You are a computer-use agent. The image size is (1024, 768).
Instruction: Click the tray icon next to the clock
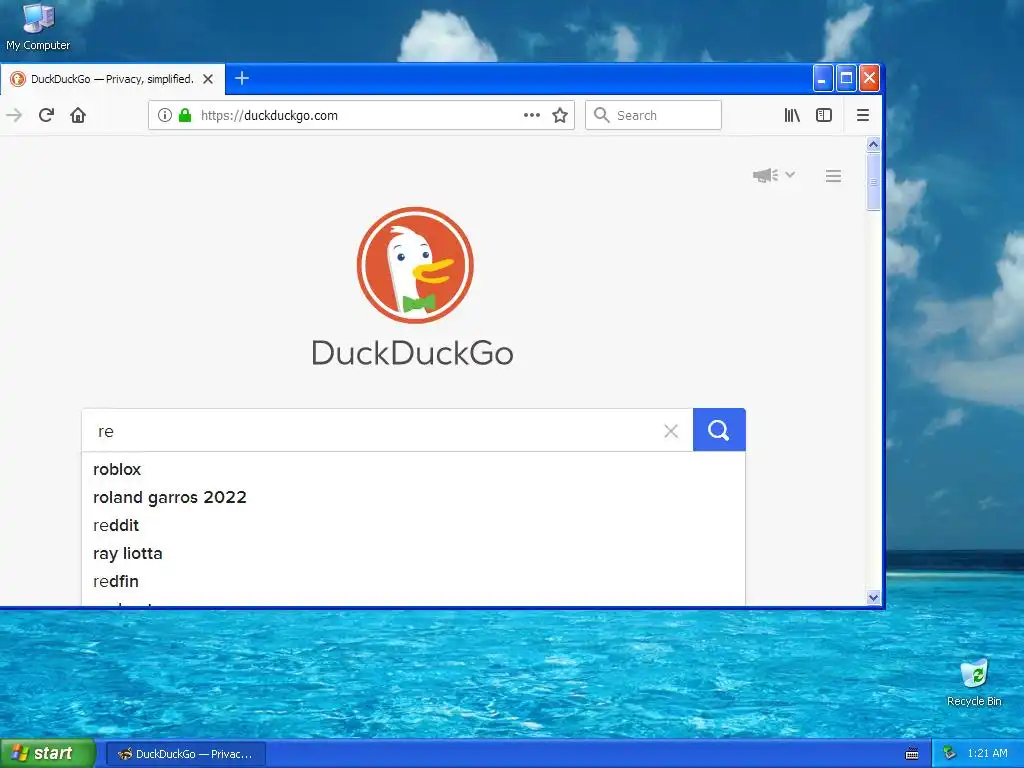(x=950, y=754)
